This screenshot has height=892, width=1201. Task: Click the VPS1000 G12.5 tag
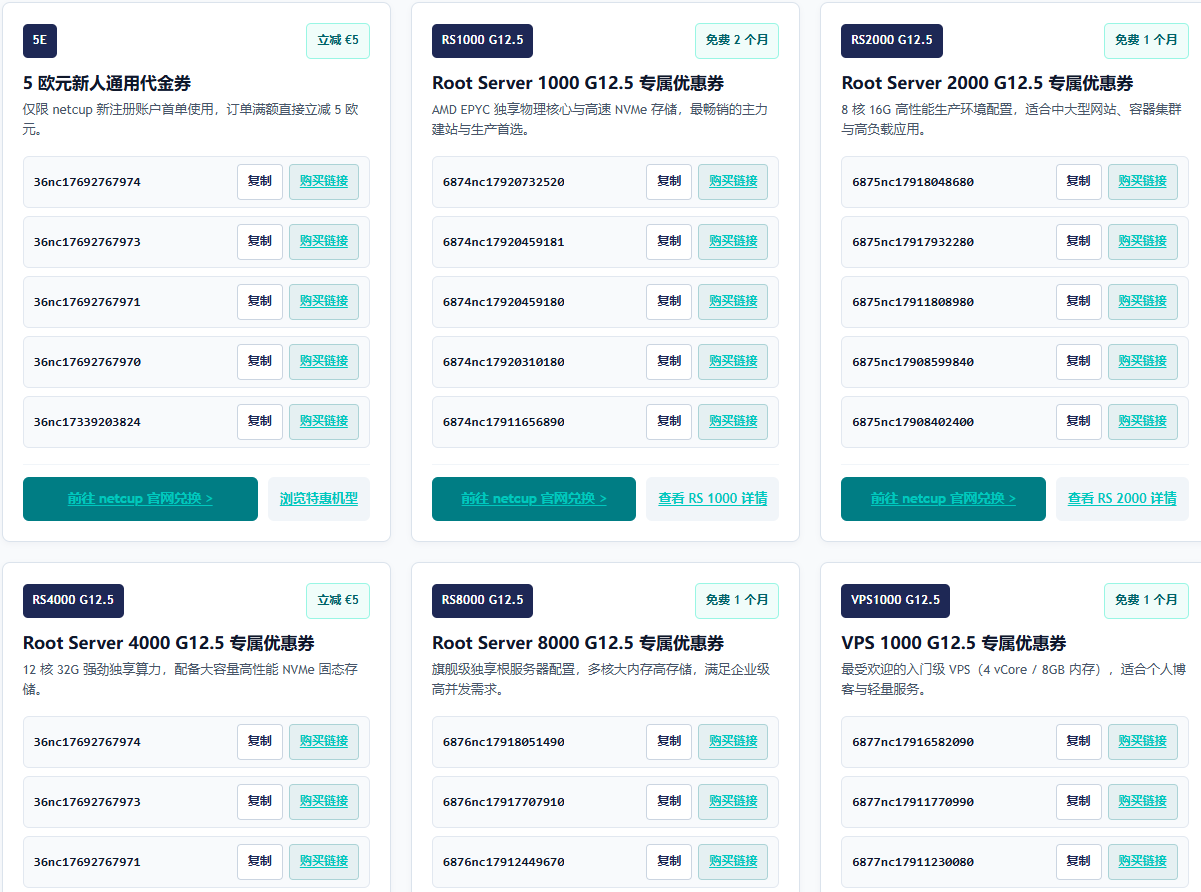point(896,601)
